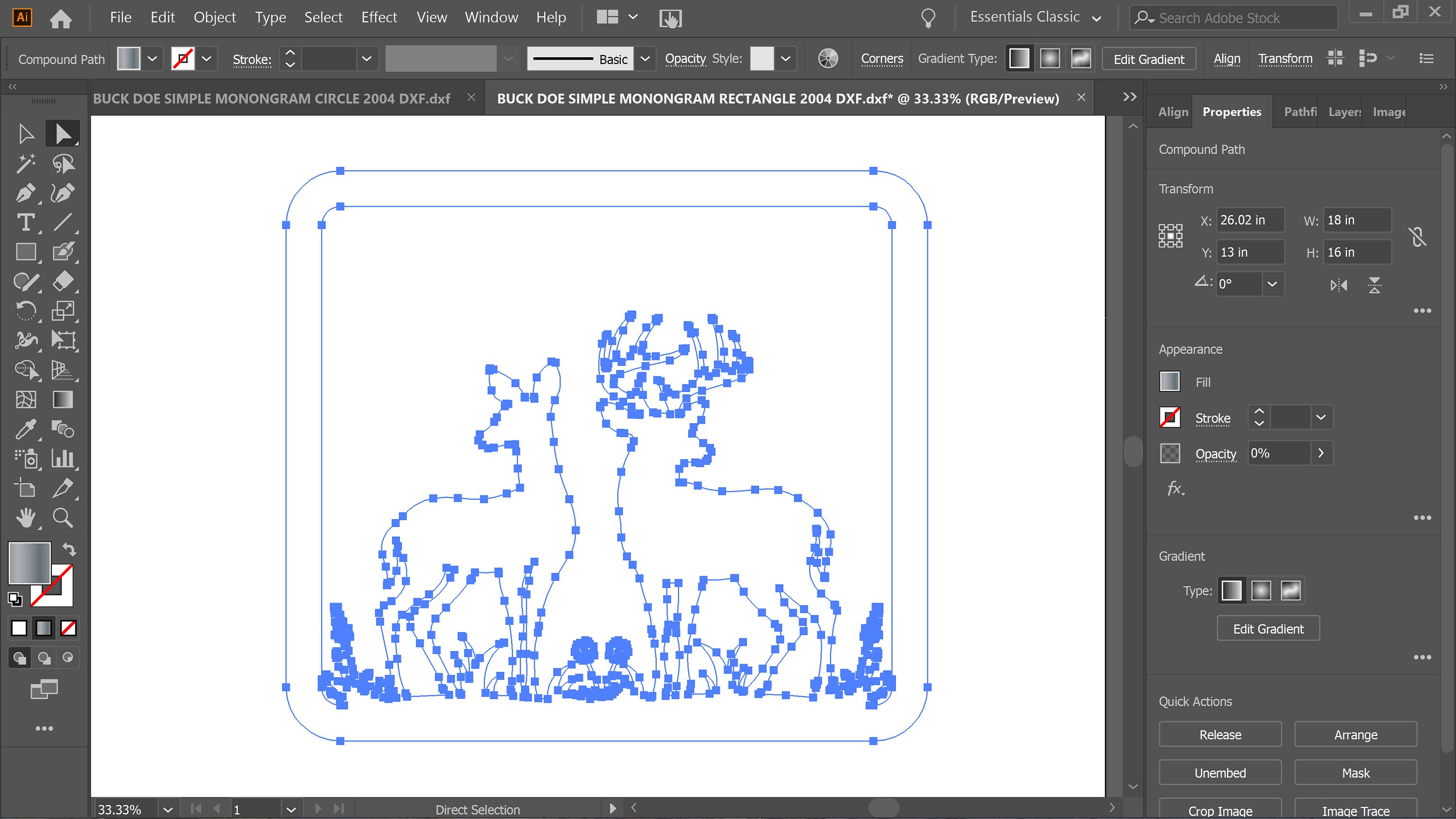Open the Effect menu

[379, 17]
